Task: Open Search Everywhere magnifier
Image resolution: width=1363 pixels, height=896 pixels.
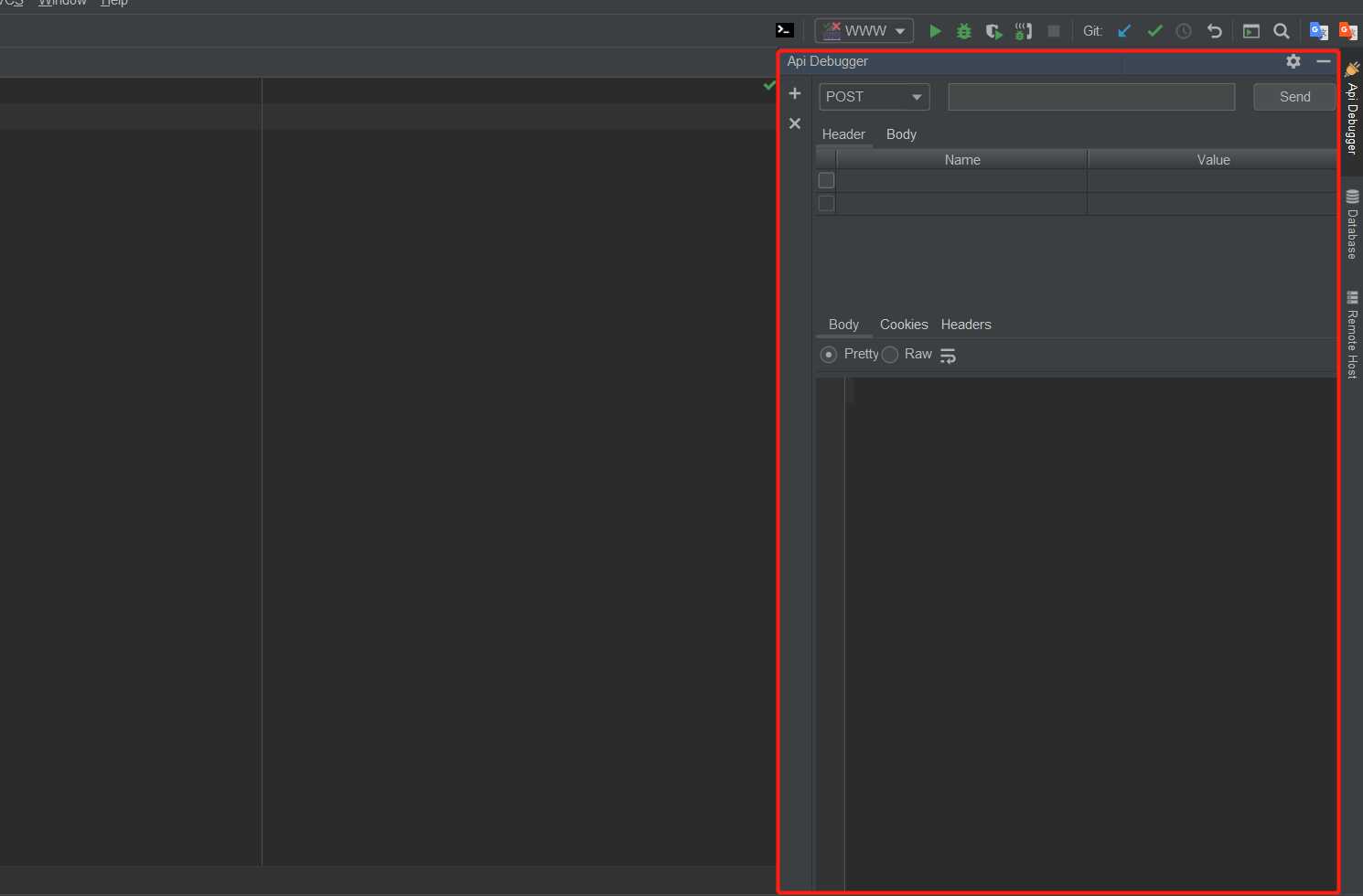Action: (x=1282, y=31)
